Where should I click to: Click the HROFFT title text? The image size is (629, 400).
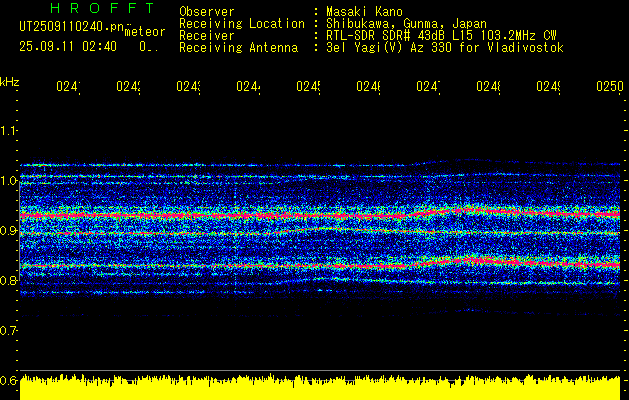103,8
